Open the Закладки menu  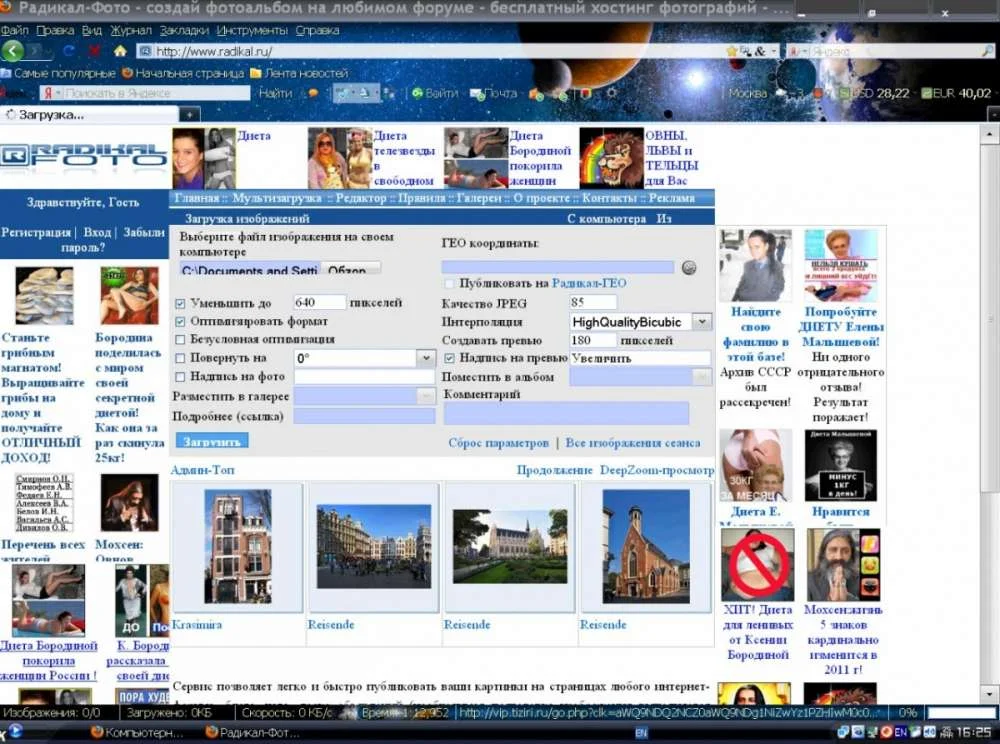point(184,30)
